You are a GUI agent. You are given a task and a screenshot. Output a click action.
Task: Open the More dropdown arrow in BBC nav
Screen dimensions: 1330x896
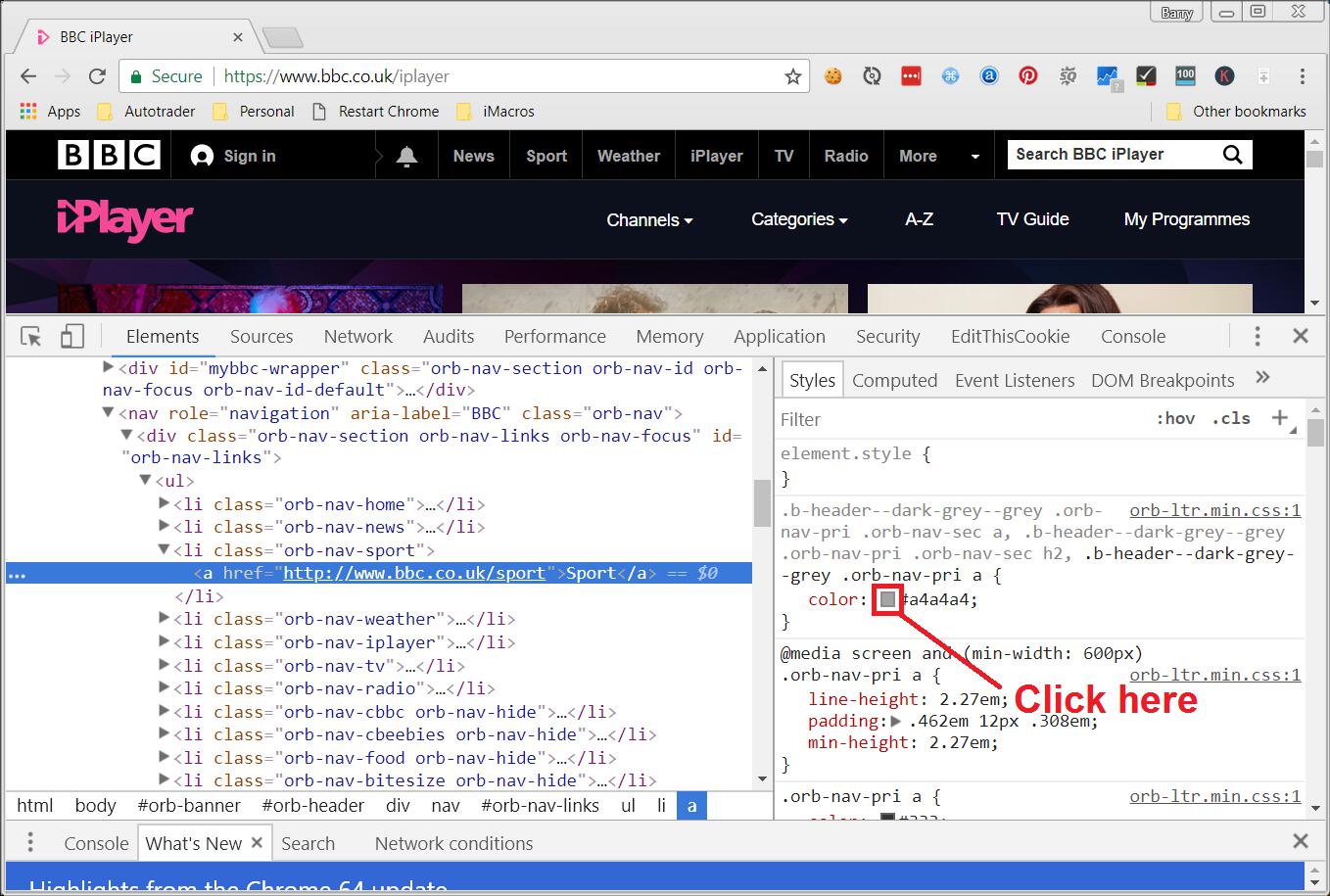[974, 157]
